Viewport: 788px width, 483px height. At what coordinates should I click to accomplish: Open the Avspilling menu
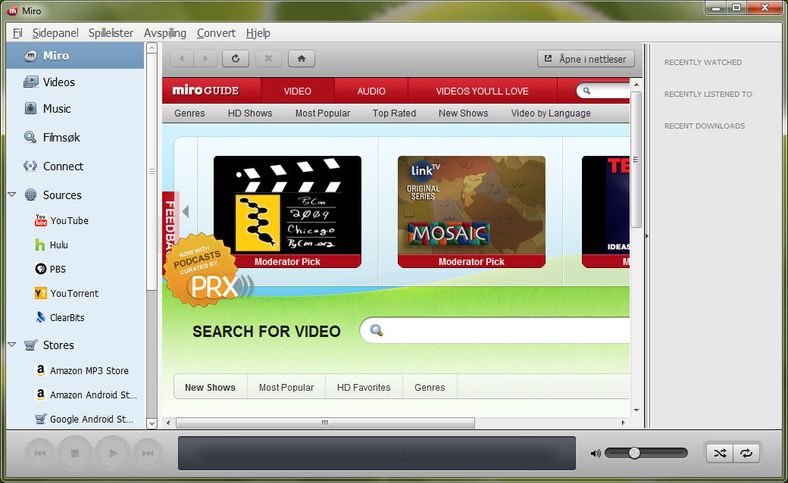[165, 33]
